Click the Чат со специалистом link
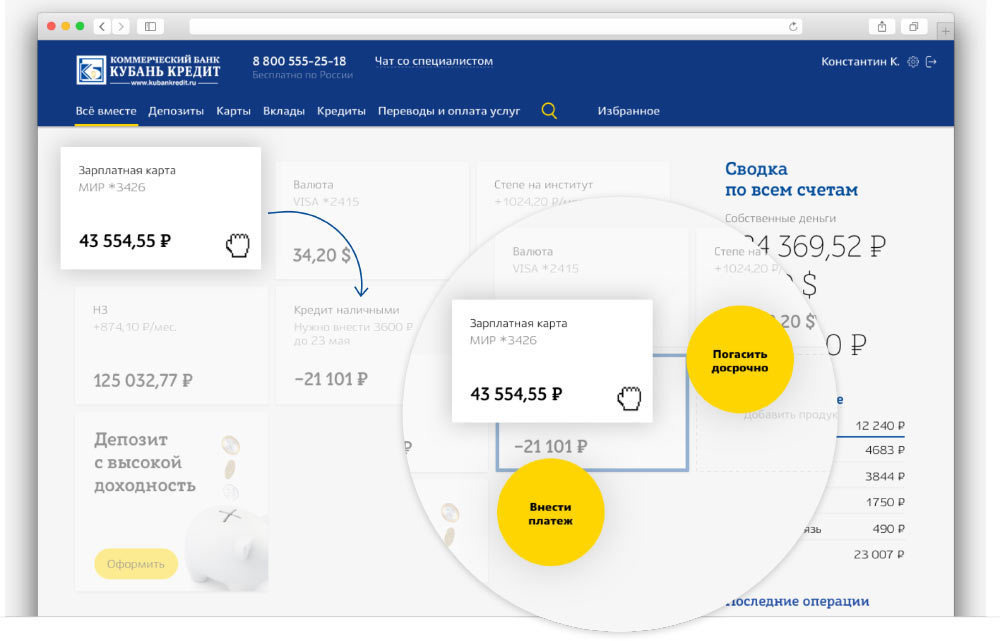Viewport: 1000px width, 641px height. [x=433, y=61]
